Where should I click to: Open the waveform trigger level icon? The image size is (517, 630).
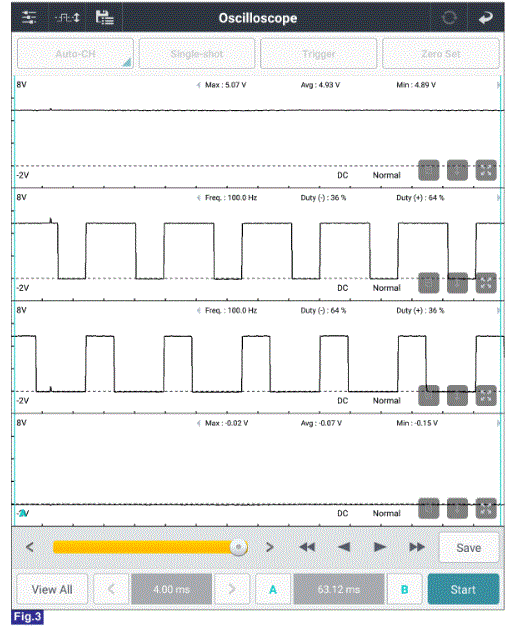click(67, 18)
